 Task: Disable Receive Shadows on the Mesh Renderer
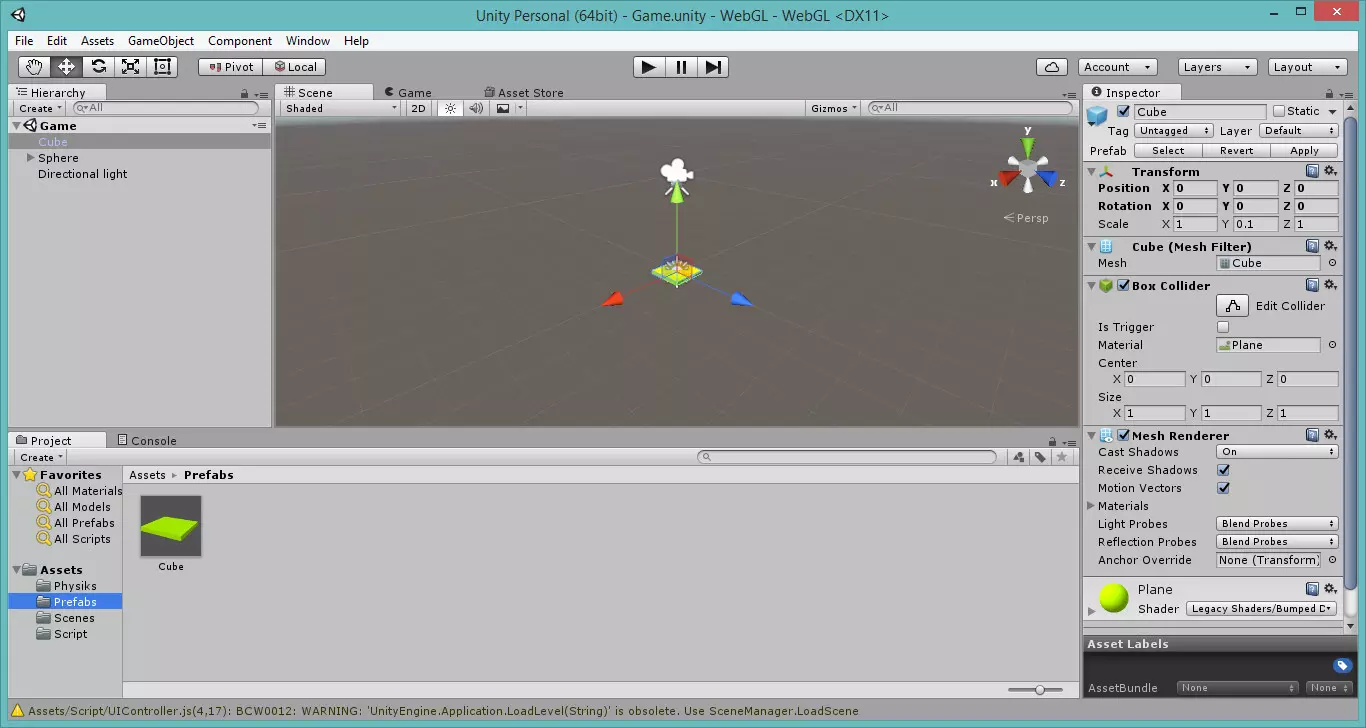point(1223,470)
